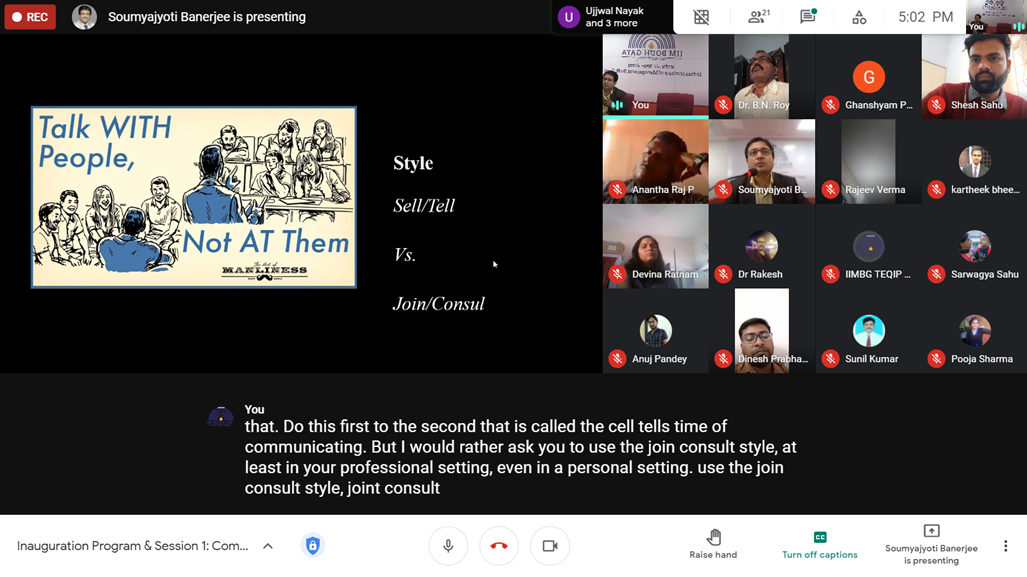Open the participants list showing 21 people

coord(758,17)
